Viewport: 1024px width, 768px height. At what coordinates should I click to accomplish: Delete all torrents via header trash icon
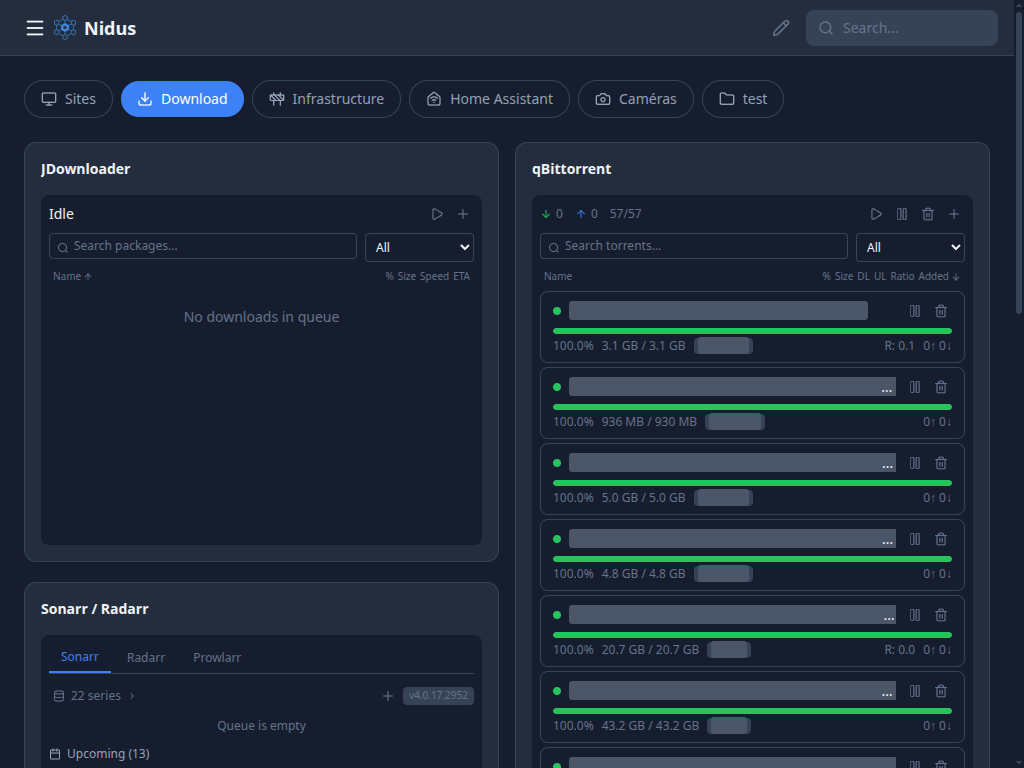coord(928,214)
